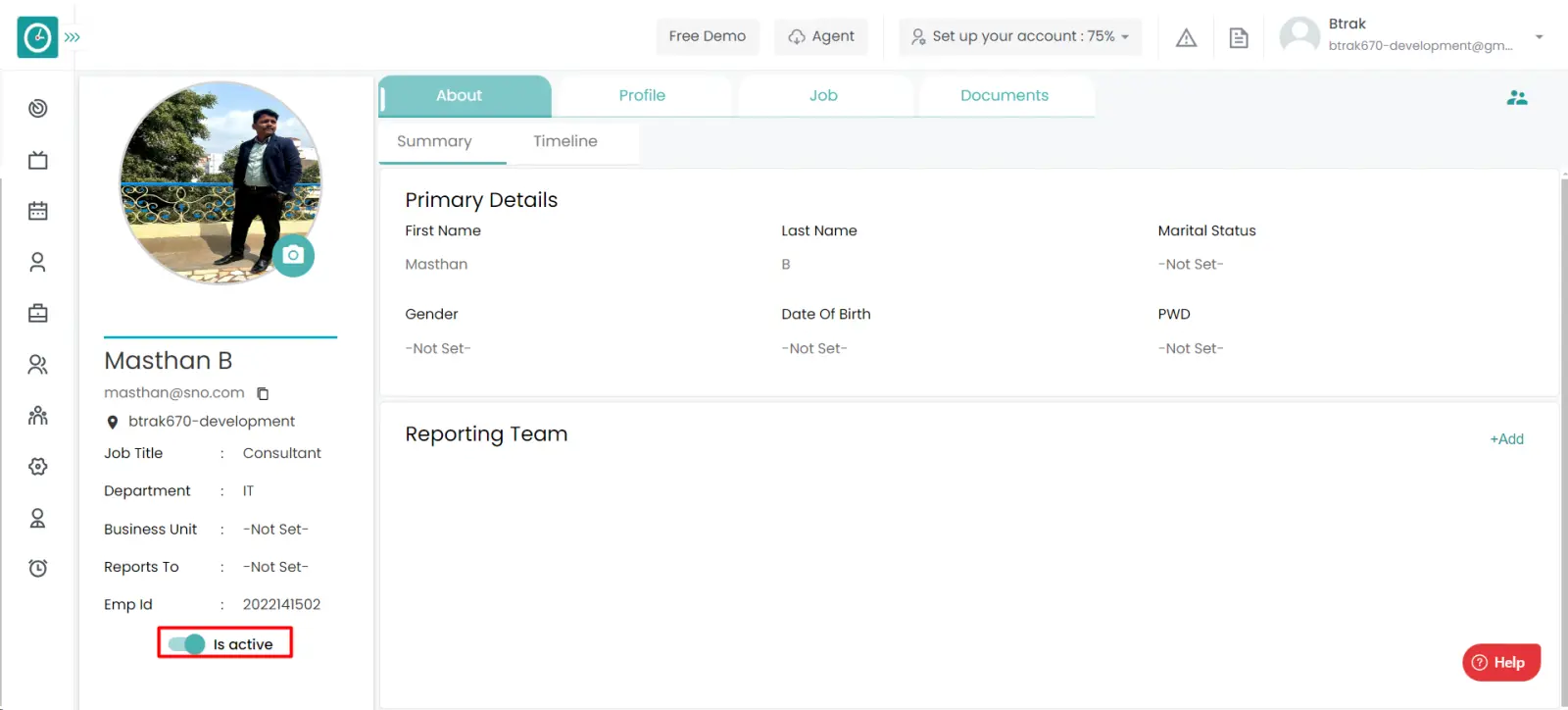Viewport: 1568px width, 710px height.
Task: Open the dashboard target icon in sidebar
Action: click(38, 109)
